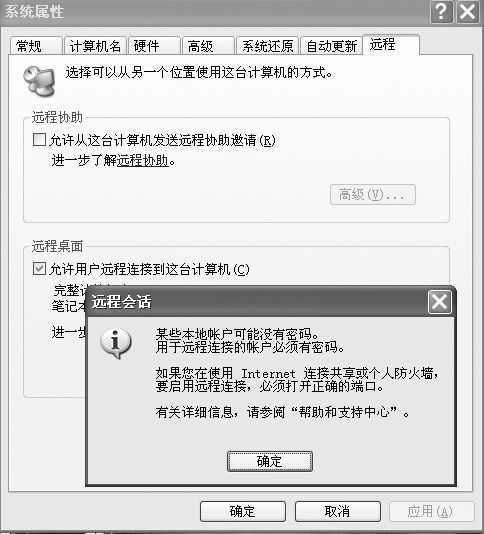Switch to the 自动更新 tab

(x=331, y=46)
